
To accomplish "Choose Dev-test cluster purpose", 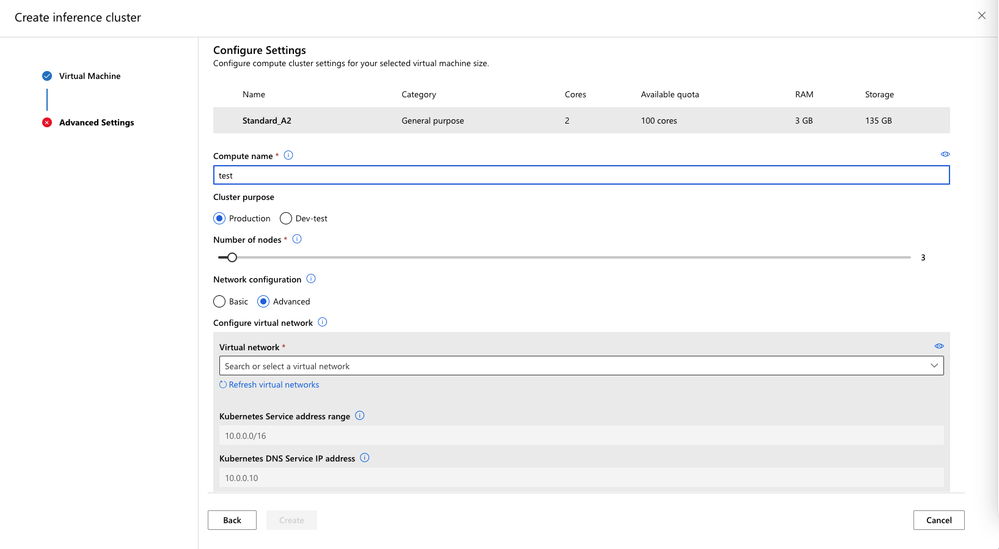I will tap(285, 218).
